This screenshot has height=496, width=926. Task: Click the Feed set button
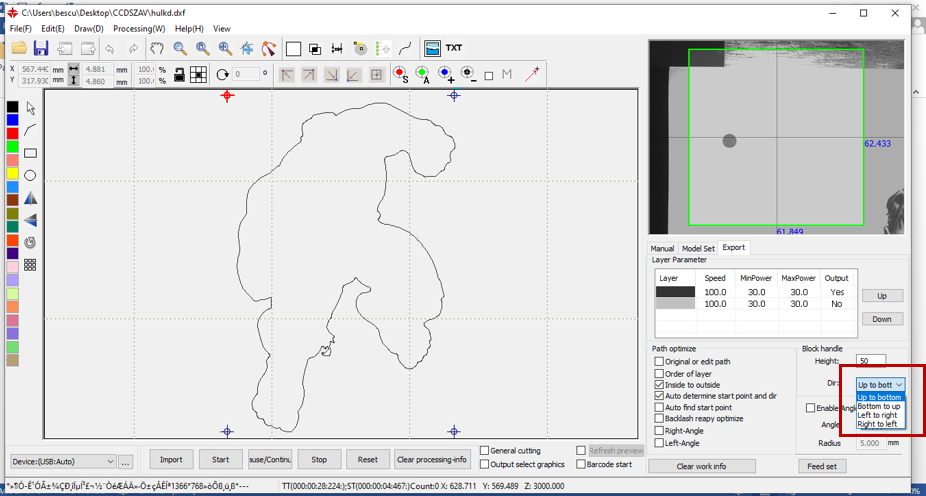(x=822, y=466)
